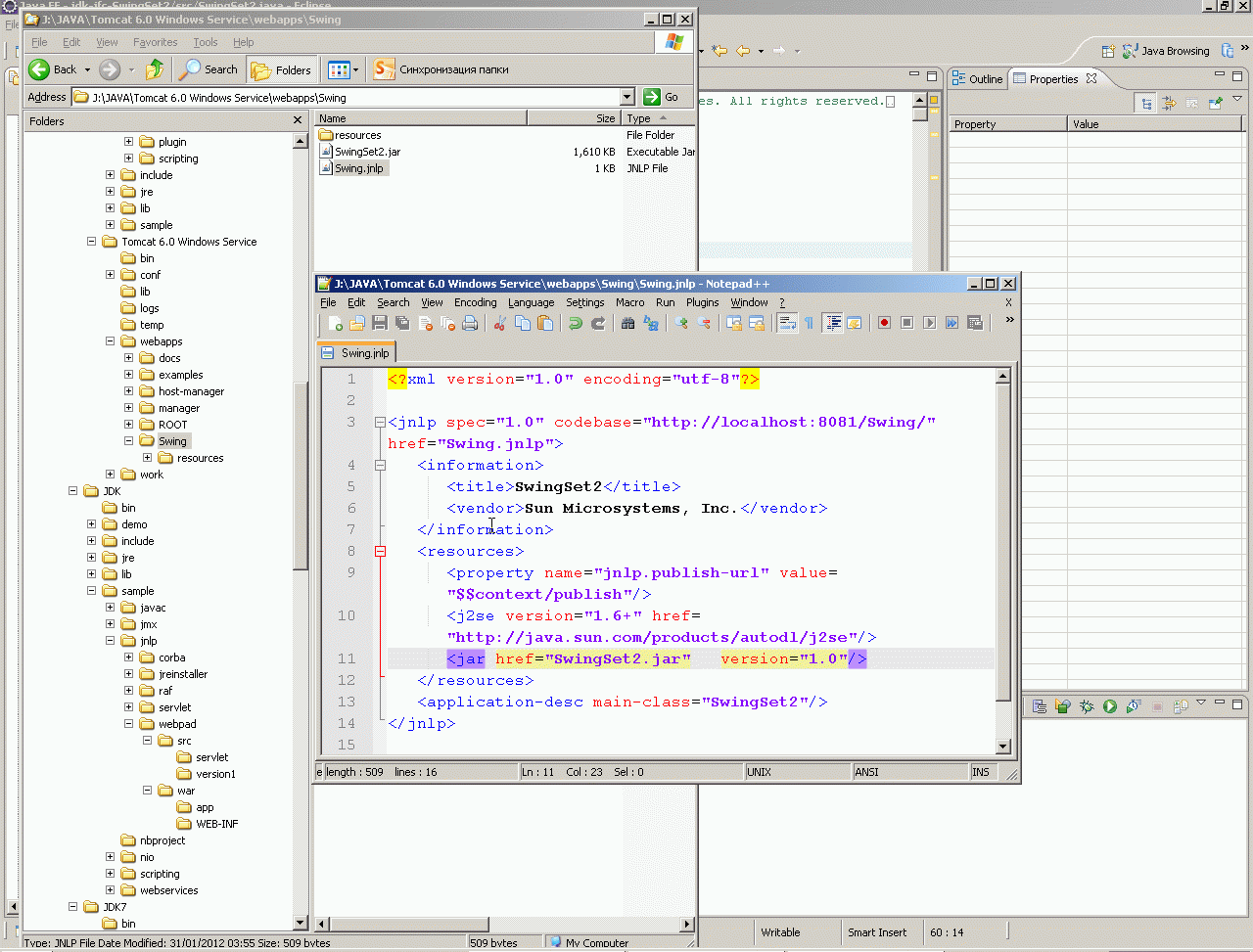
Task: Switch to the Outline tab in Eclipse
Action: 977,79
